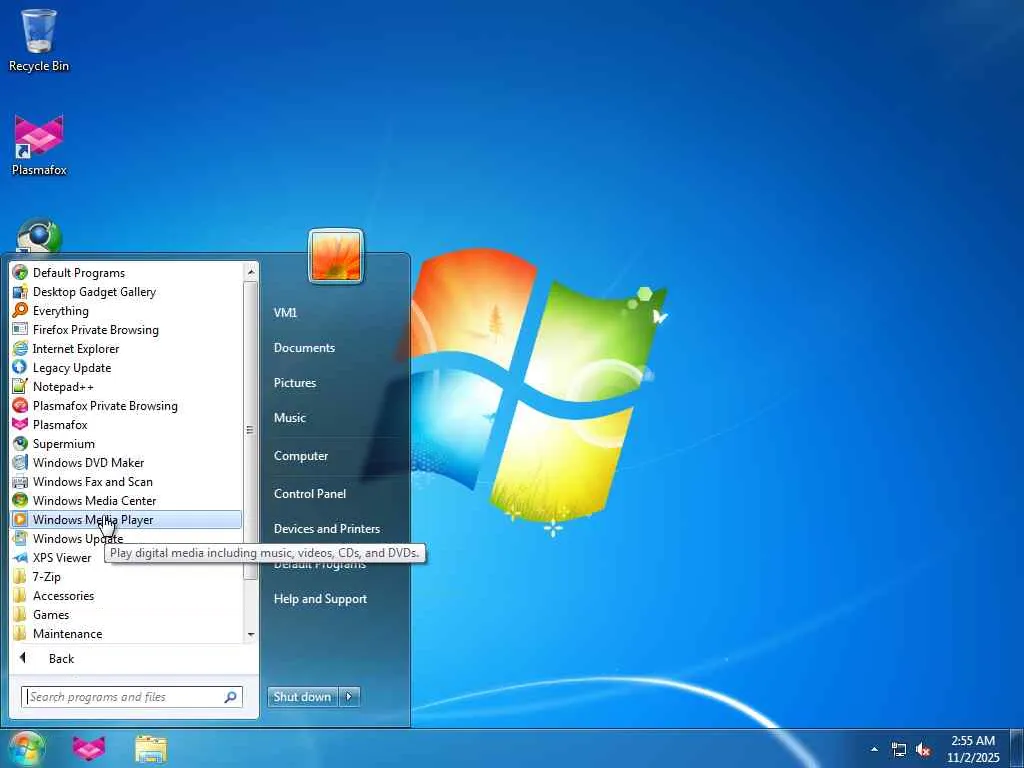Open Windows Media Player icon
The height and width of the screenshot is (768, 1024).
click(20, 519)
